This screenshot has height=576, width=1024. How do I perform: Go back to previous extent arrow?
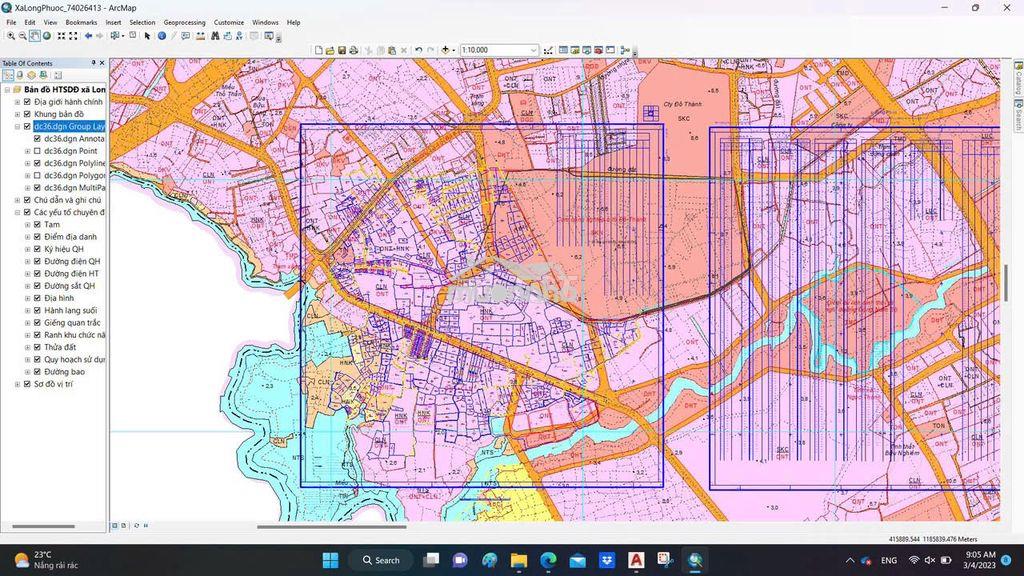click(88, 36)
